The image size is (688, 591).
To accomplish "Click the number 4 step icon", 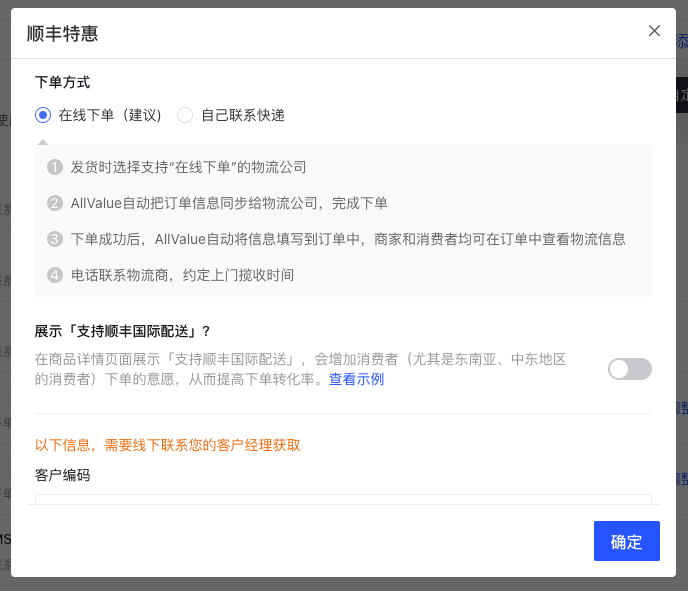I will click(x=55, y=275).
